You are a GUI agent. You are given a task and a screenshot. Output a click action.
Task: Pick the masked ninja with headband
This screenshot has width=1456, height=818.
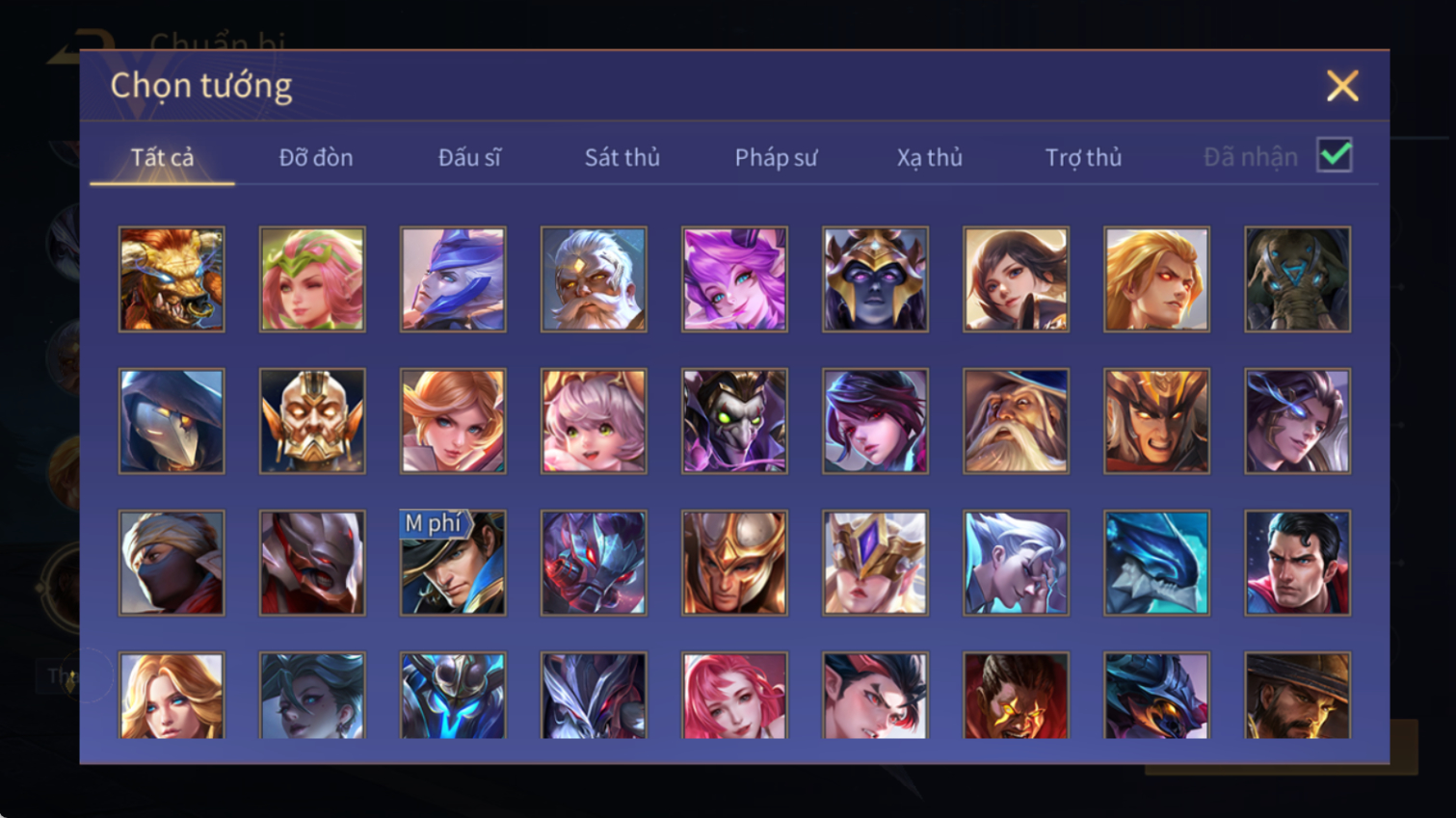(x=172, y=563)
